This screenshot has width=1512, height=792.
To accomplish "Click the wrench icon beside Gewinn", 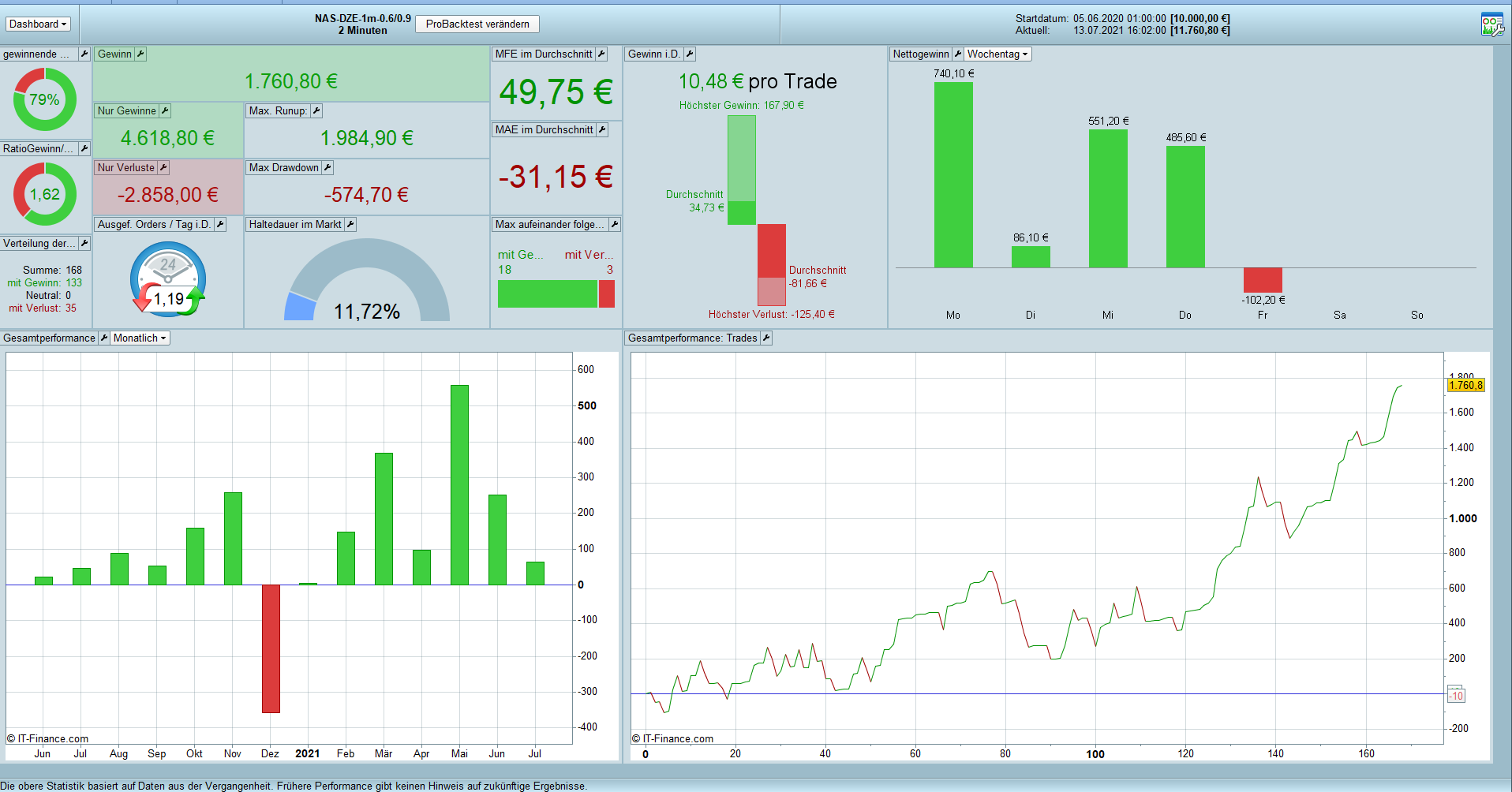I will [x=140, y=54].
